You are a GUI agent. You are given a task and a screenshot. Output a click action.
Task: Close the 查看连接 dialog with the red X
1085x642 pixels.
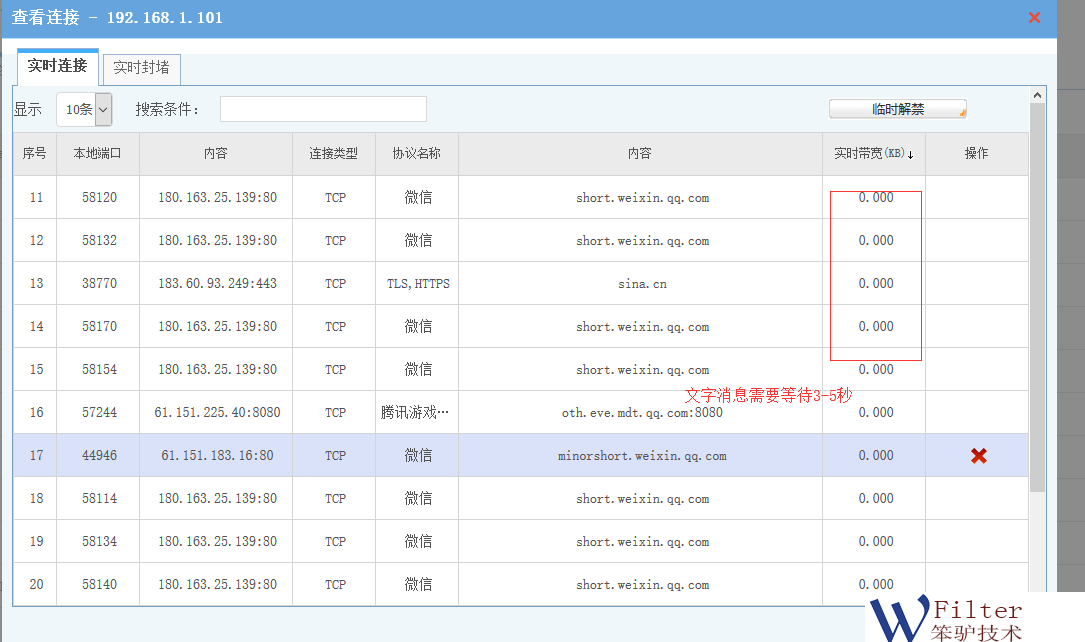[1034, 17]
